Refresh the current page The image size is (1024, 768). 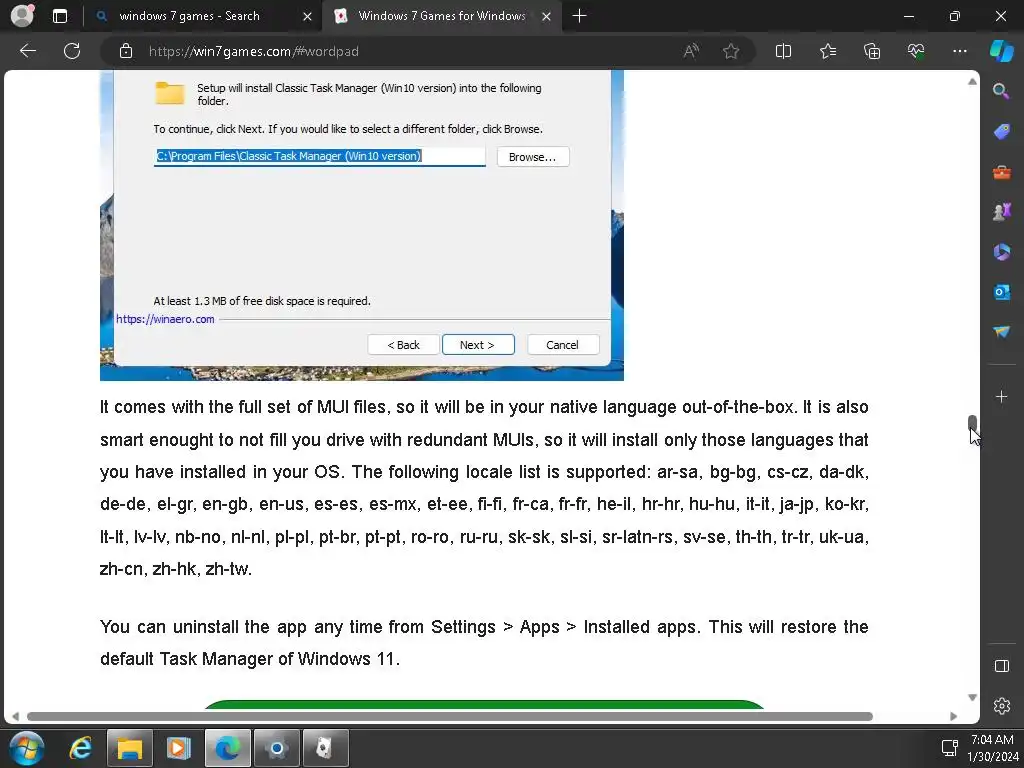[72, 51]
